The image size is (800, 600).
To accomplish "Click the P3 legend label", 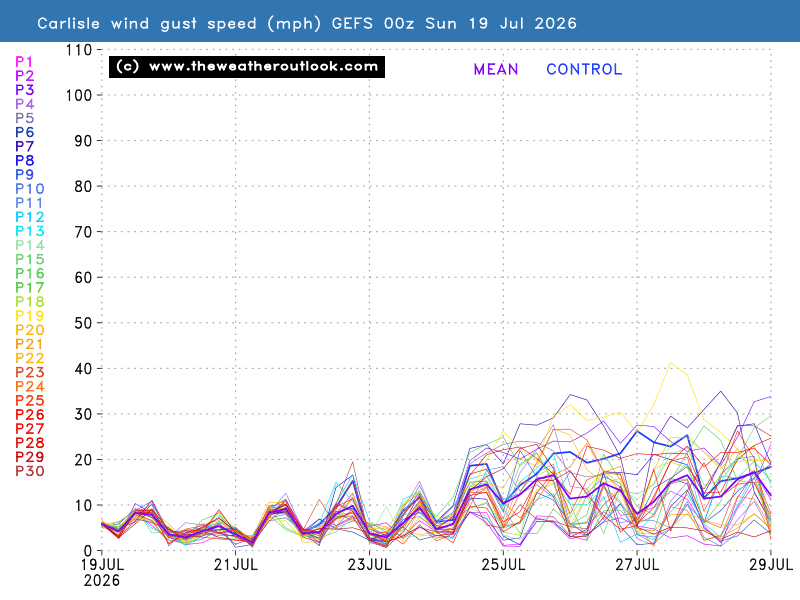I will click(x=24, y=90).
